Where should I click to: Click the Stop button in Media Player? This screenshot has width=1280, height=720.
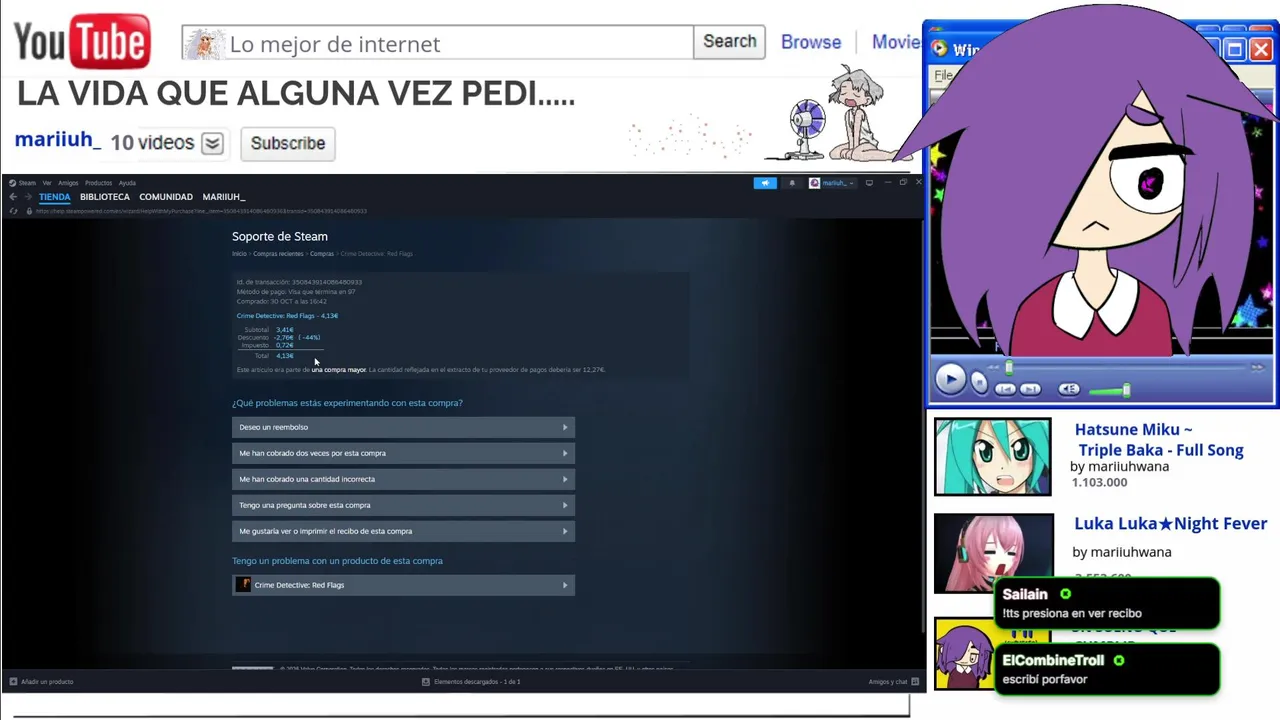(980, 383)
